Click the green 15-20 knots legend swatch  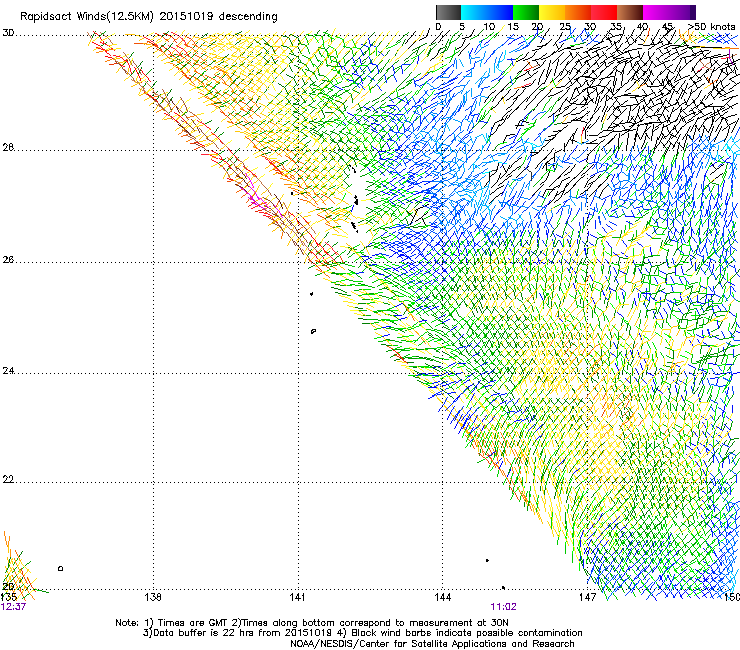click(526, 12)
